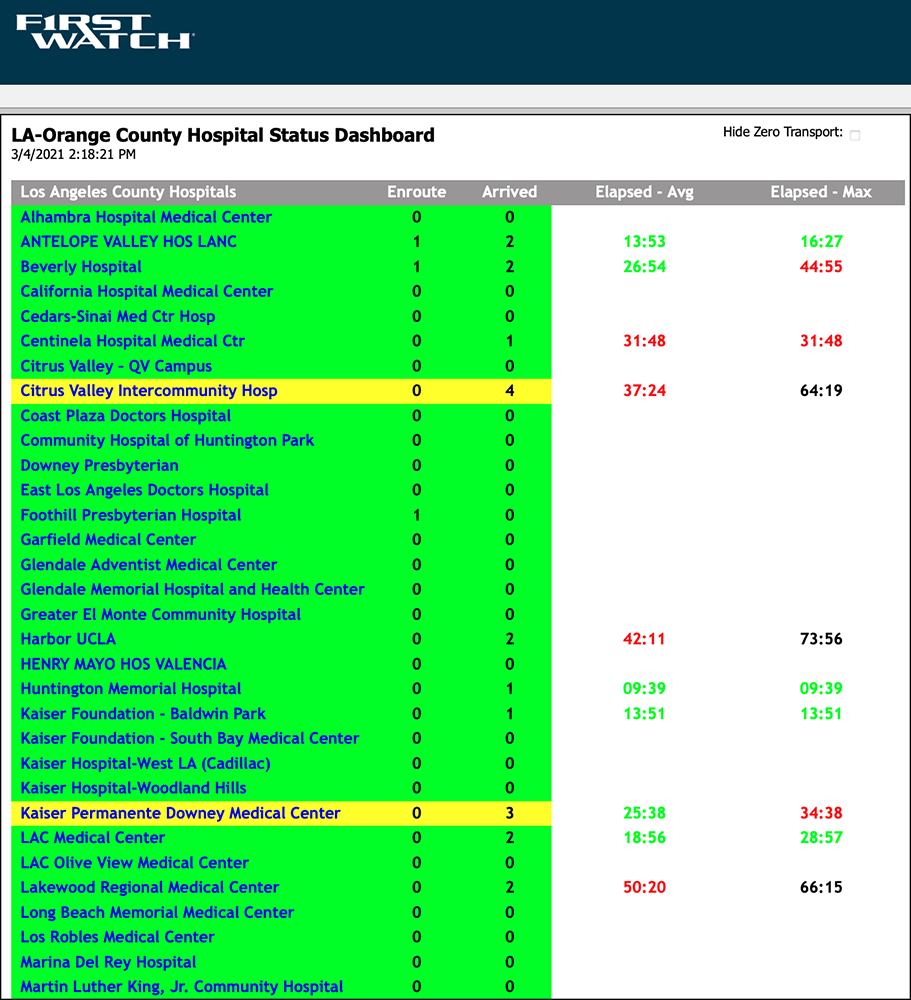Open LAC Medical Center entry

93,838
